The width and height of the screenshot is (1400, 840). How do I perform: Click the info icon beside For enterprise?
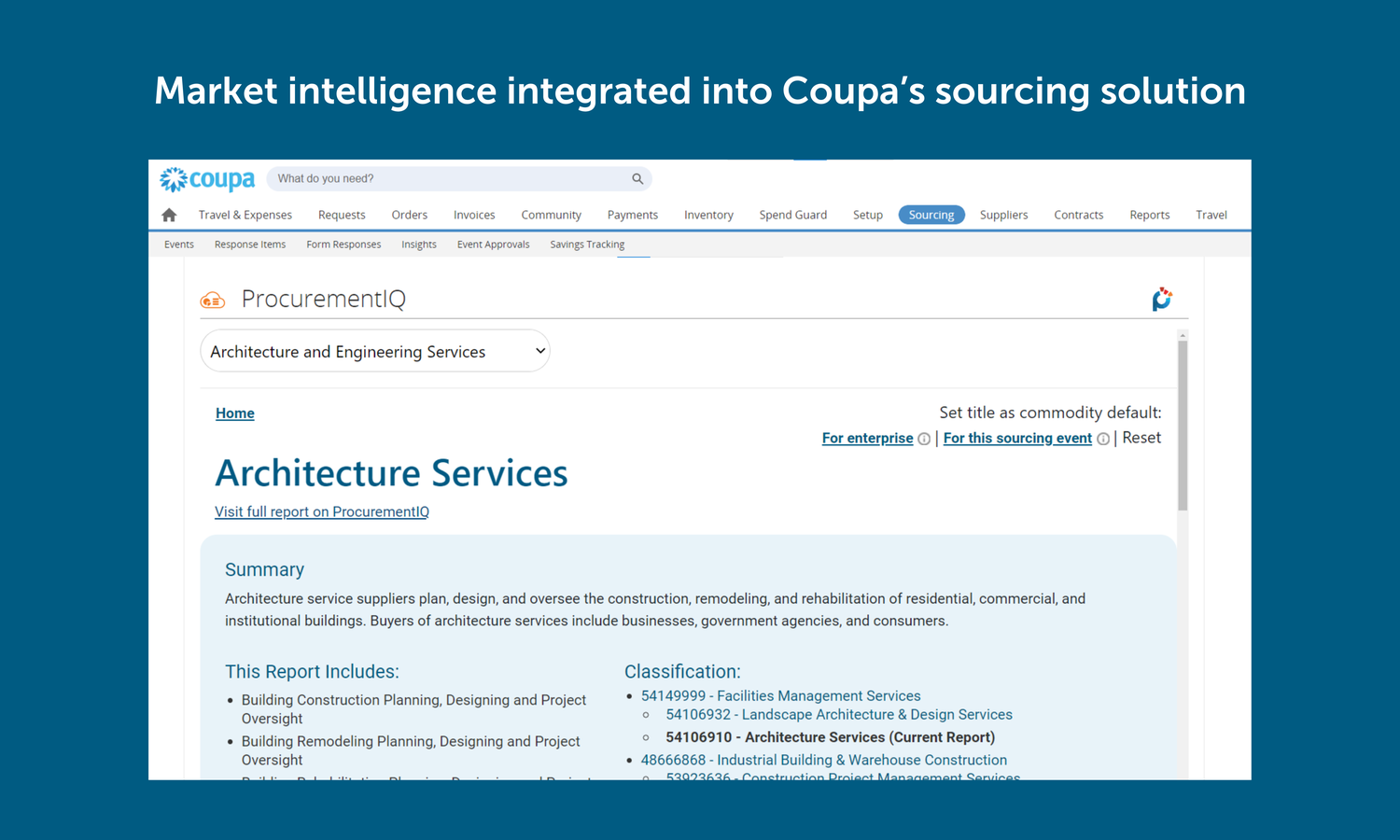(924, 439)
